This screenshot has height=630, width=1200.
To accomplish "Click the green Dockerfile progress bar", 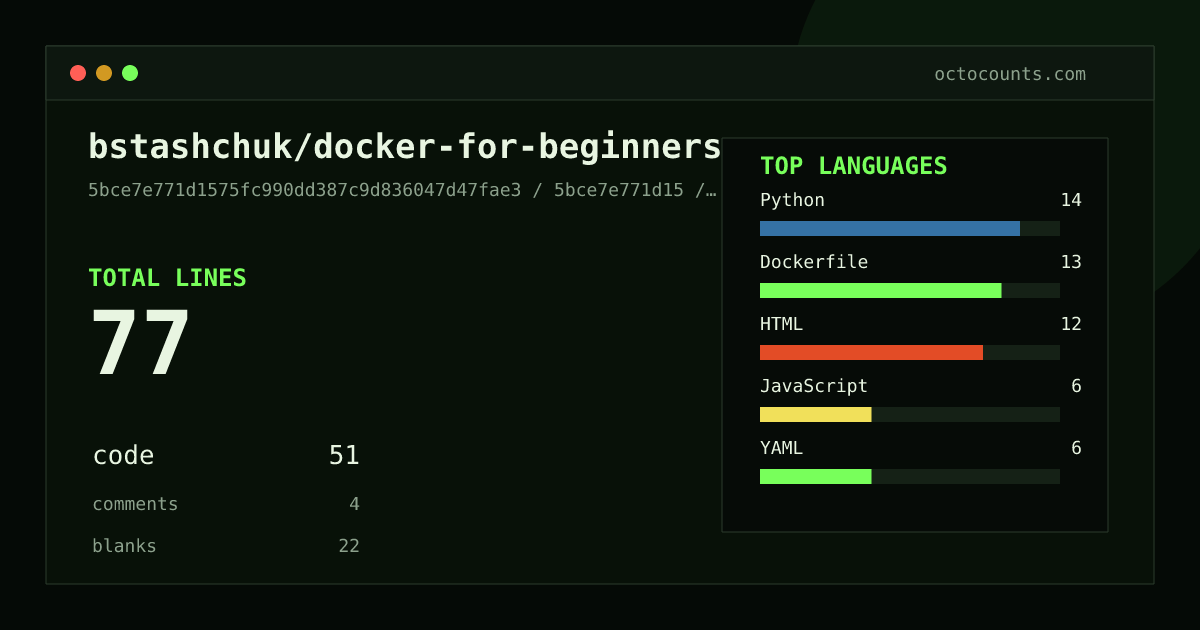I will 880,290.
